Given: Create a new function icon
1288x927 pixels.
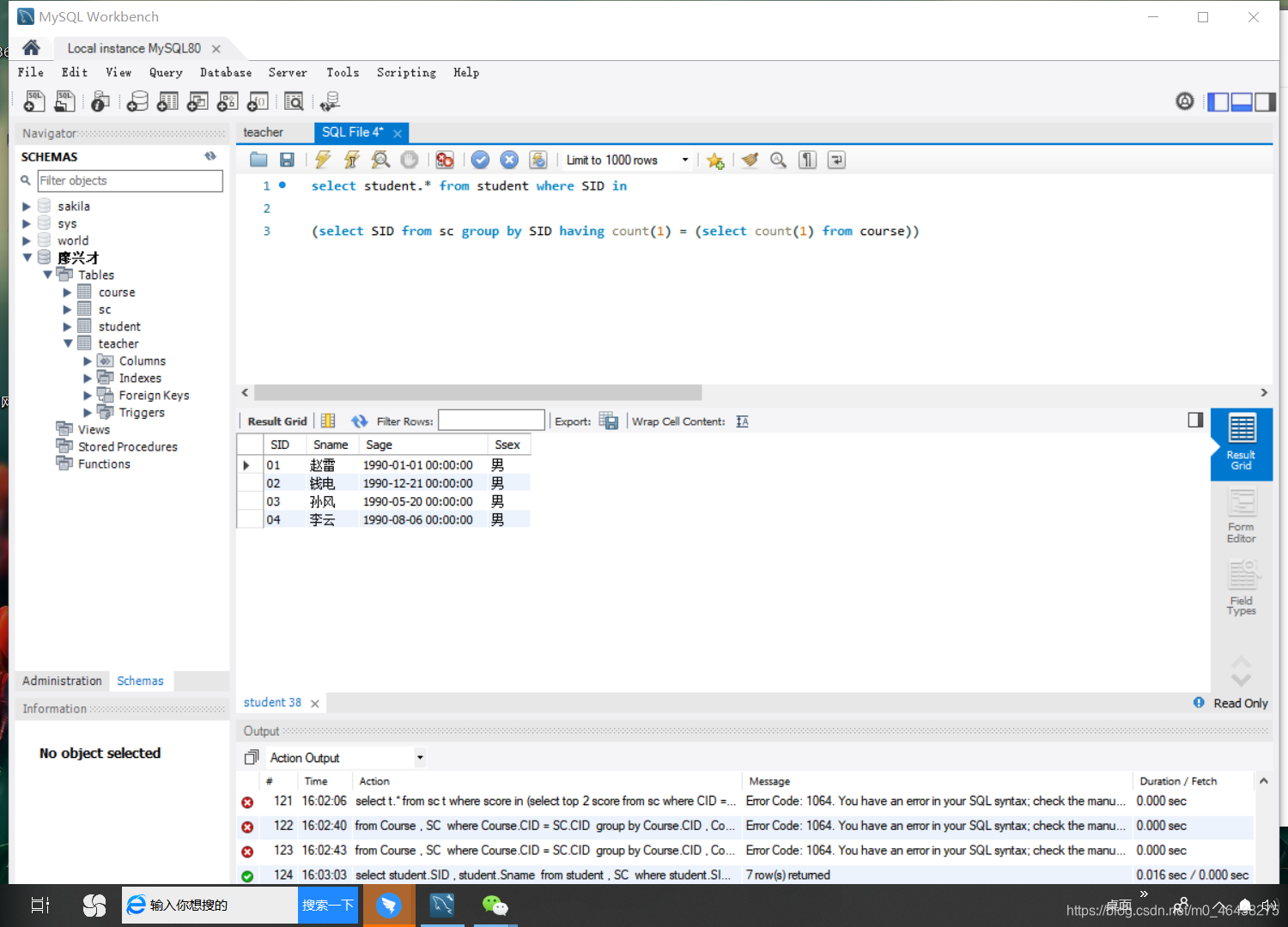Looking at the screenshot, I should click(258, 101).
